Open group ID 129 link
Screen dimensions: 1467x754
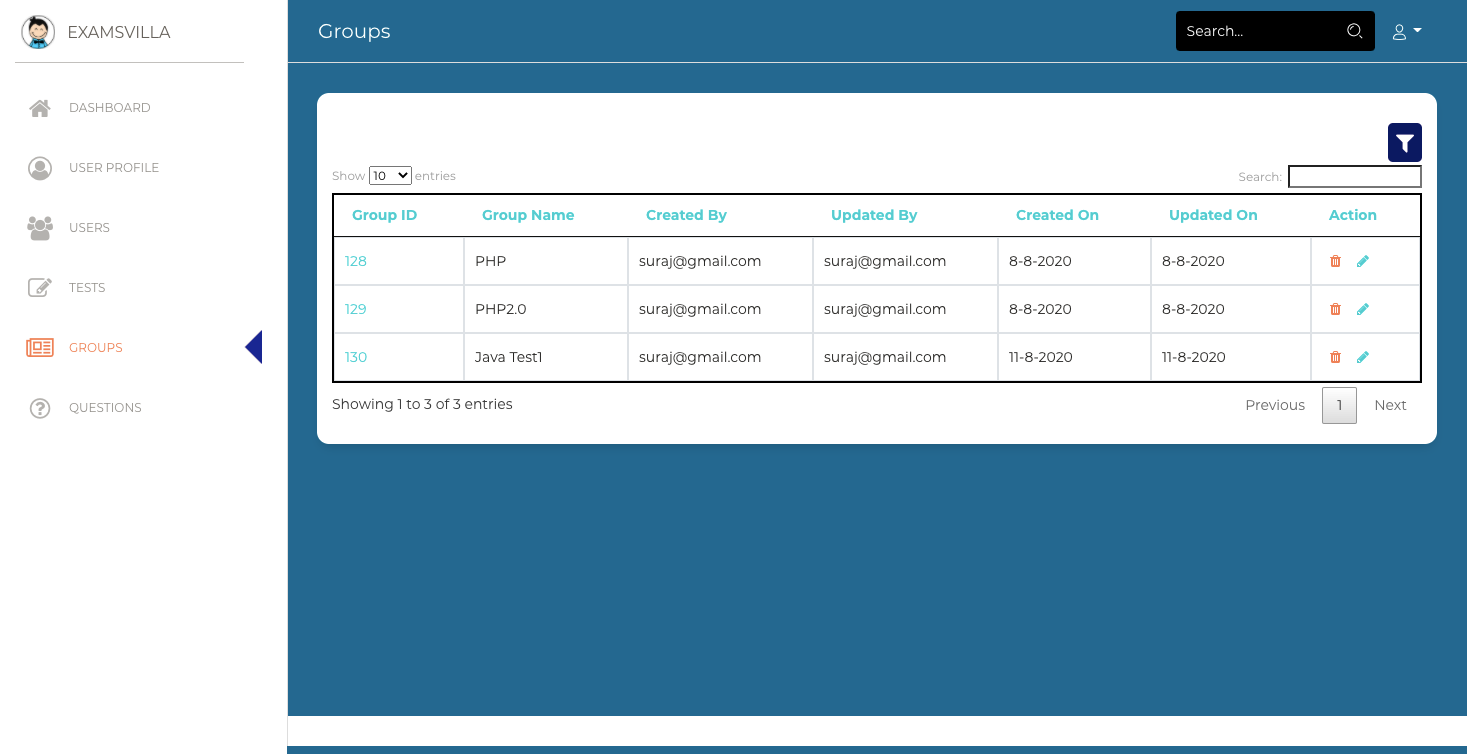tap(356, 309)
